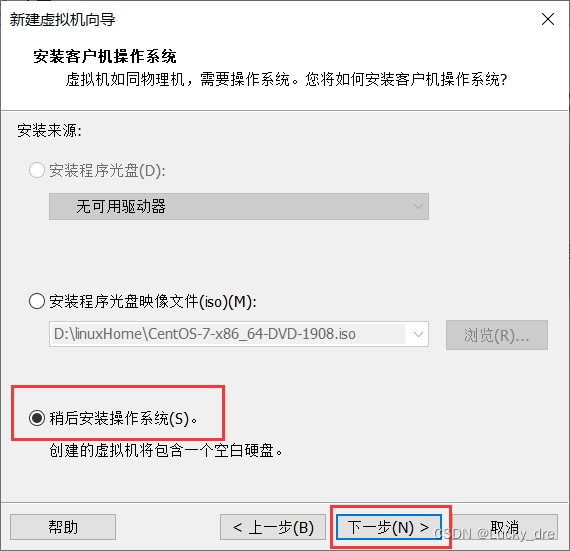
Task: Go back with 上一步(B)
Action: tap(273, 527)
